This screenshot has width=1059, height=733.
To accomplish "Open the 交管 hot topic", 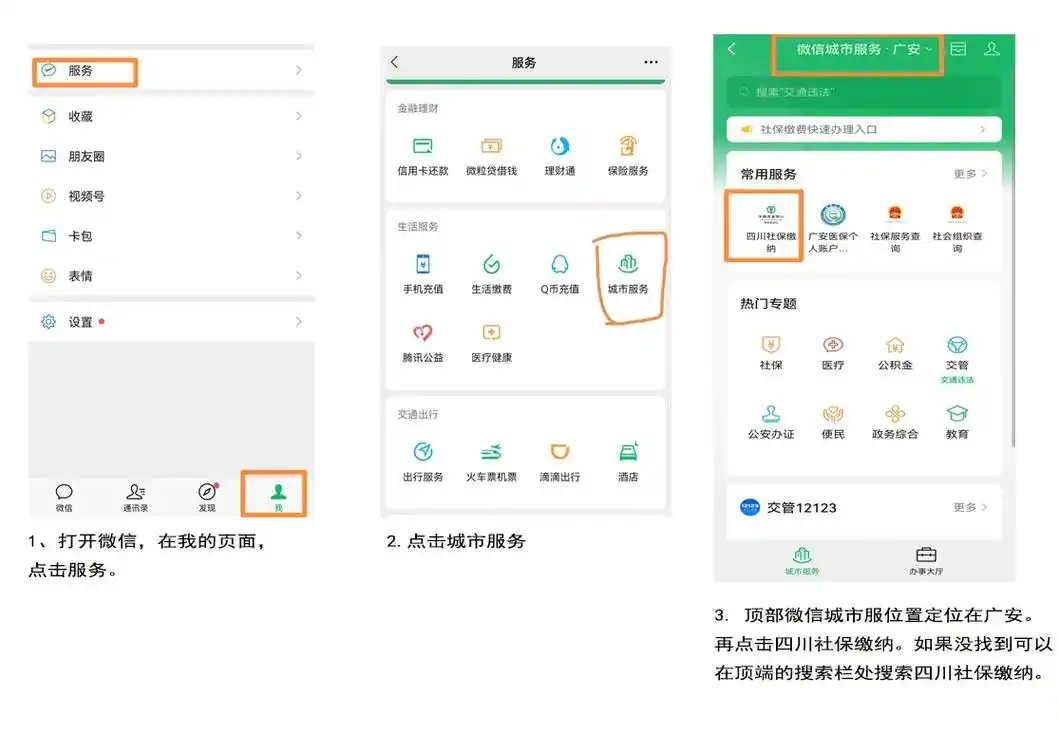I will tap(957, 353).
